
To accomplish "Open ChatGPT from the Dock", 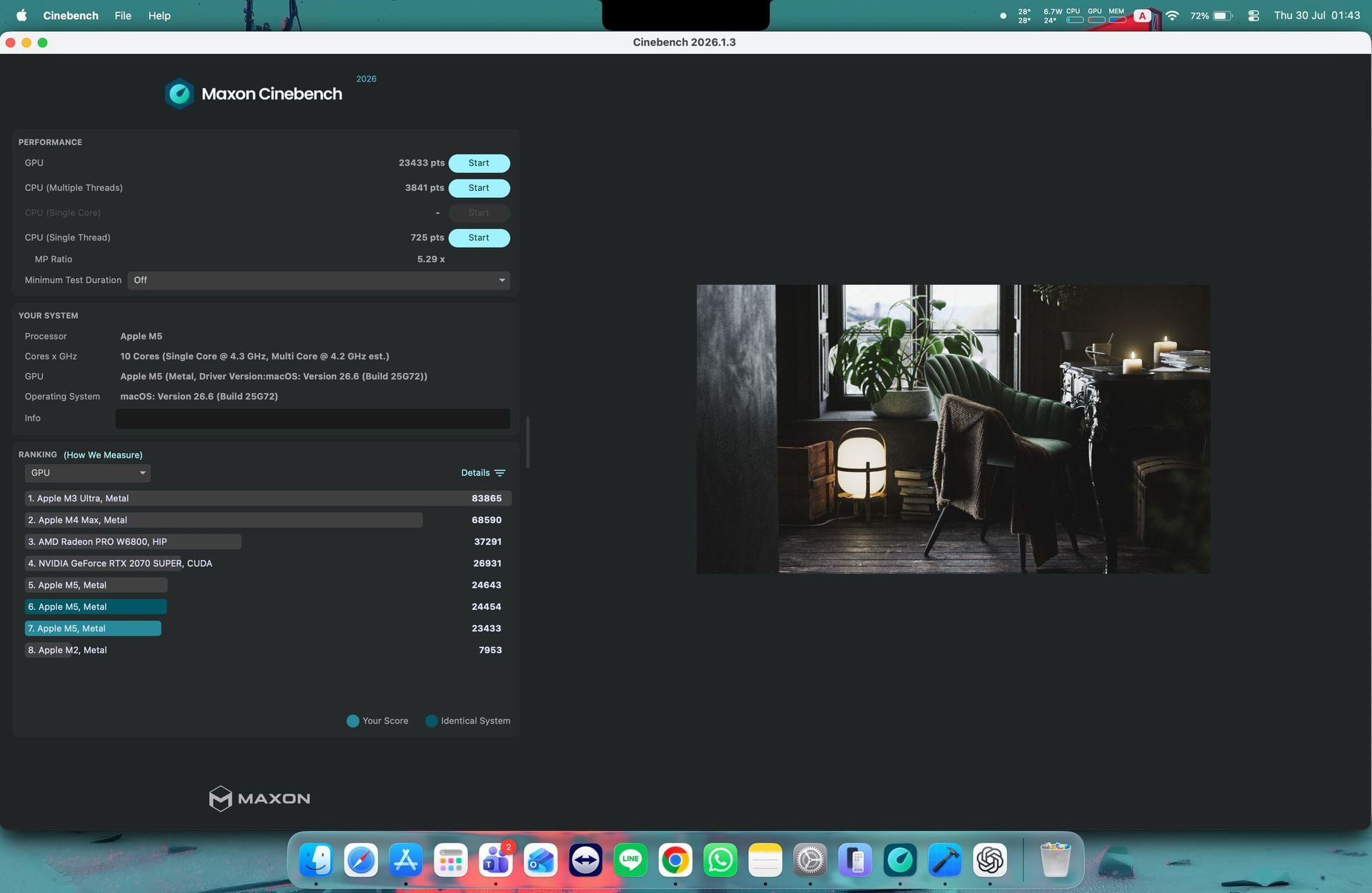I will click(990, 860).
